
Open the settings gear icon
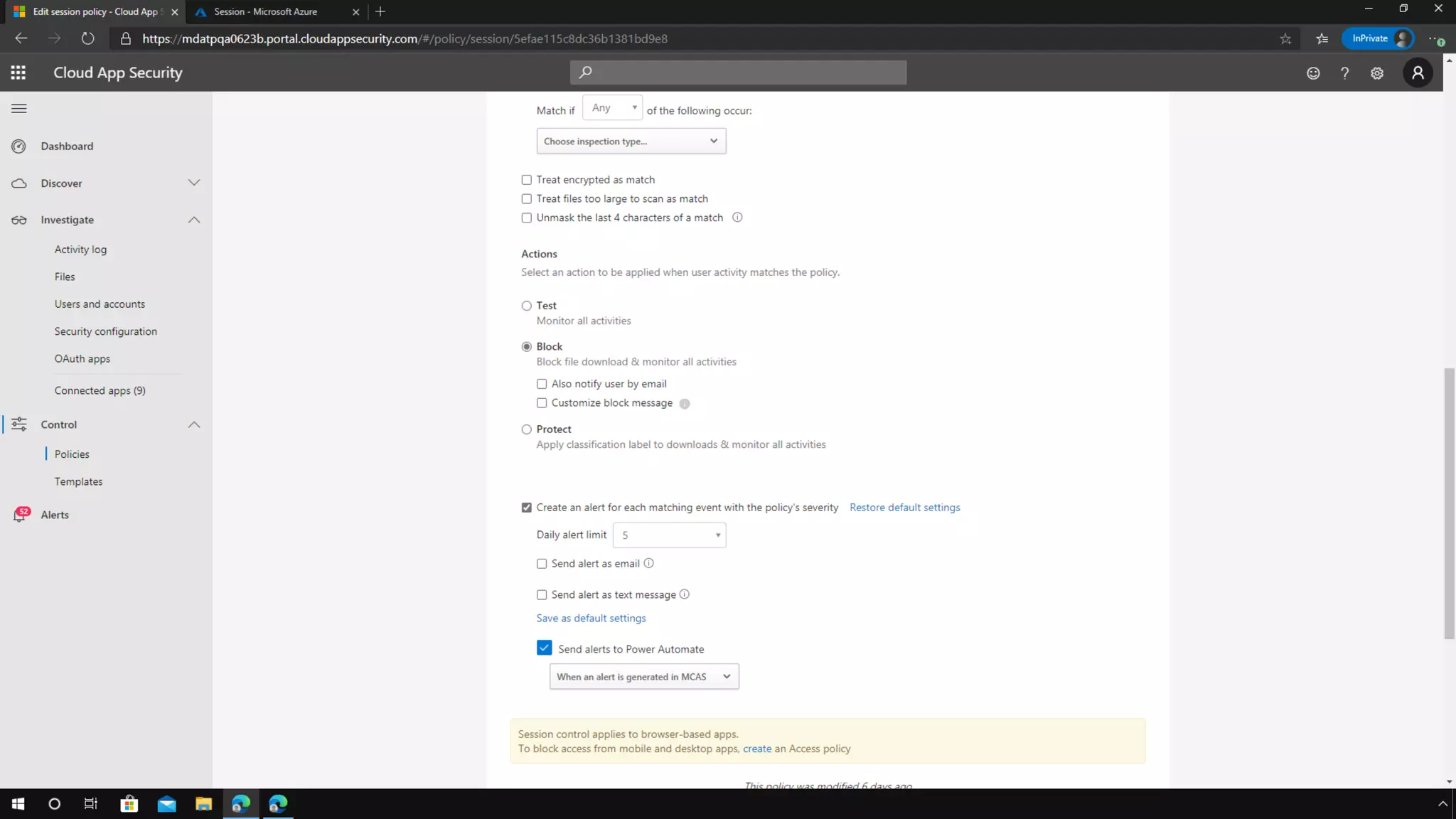1377,73
